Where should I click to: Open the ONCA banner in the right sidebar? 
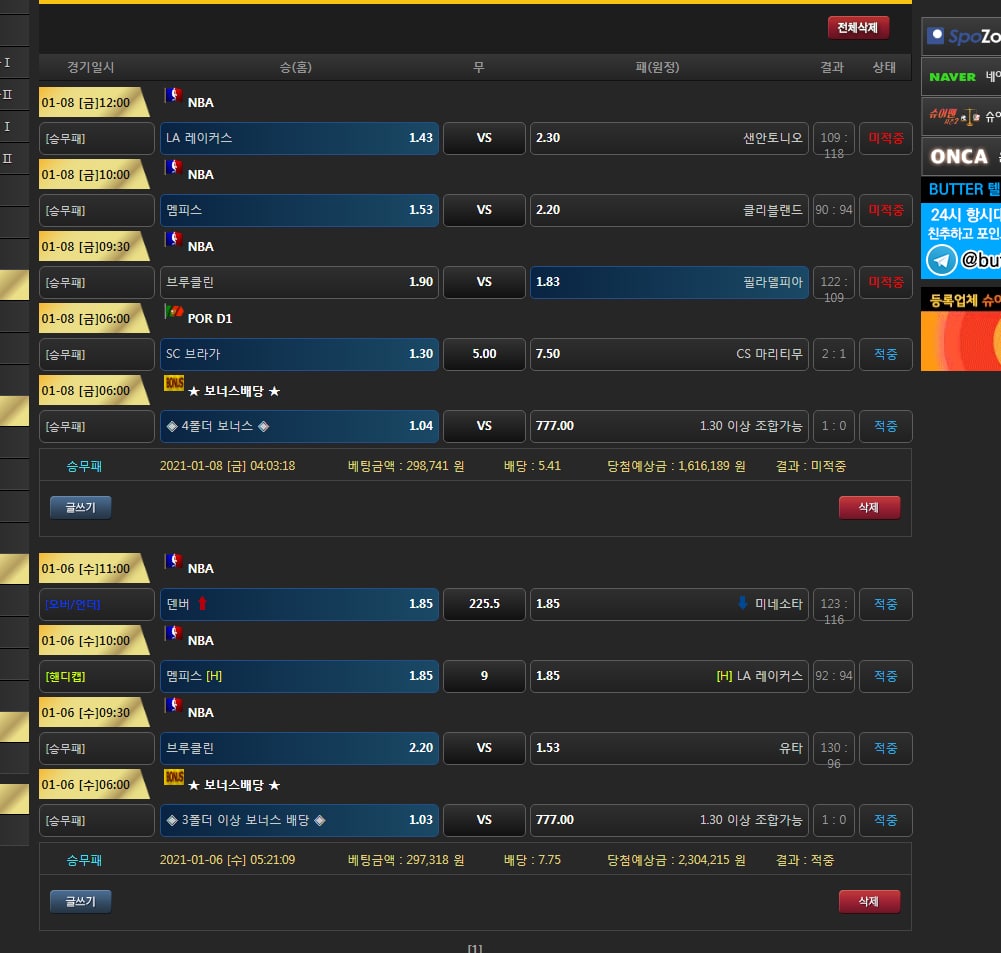coord(960,156)
